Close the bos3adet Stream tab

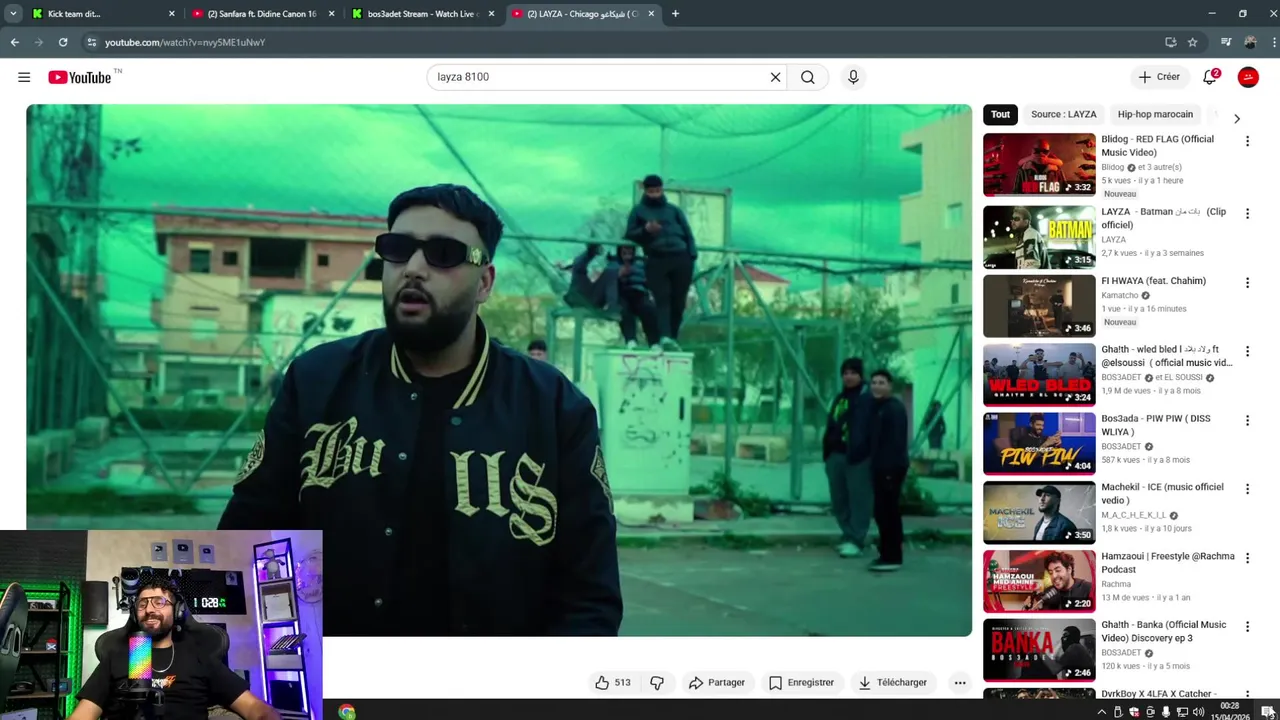point(491,14)
